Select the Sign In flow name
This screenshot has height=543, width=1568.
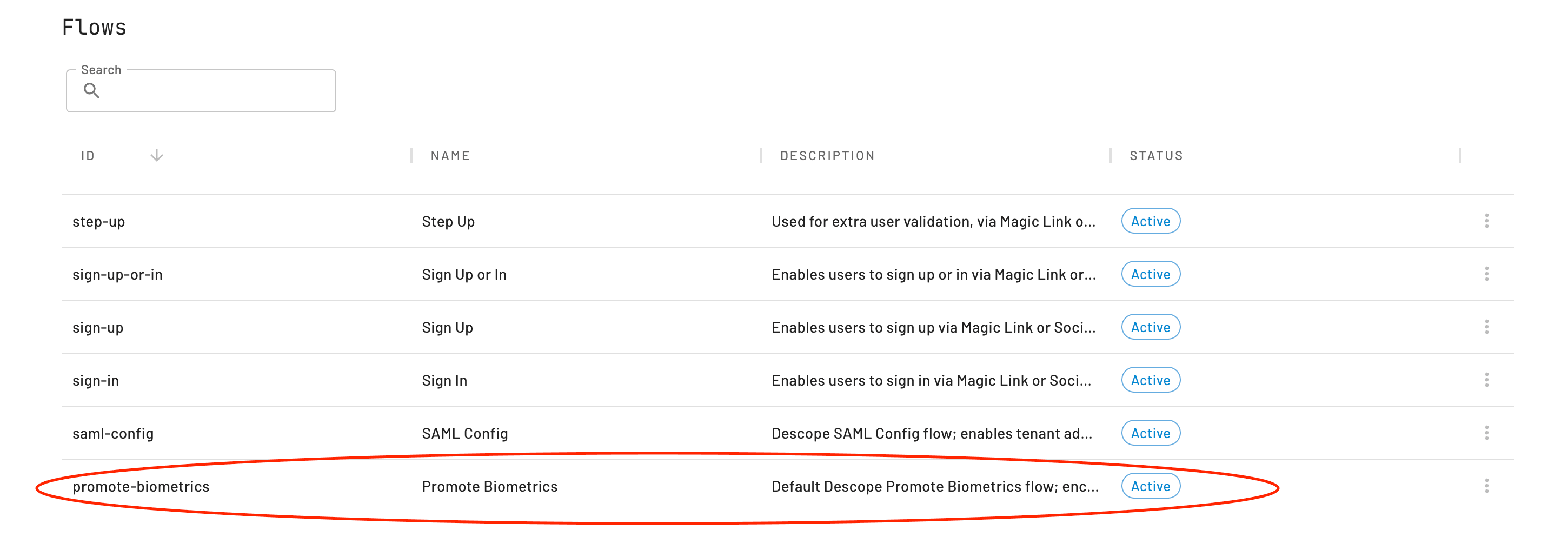tap(444, 380)
